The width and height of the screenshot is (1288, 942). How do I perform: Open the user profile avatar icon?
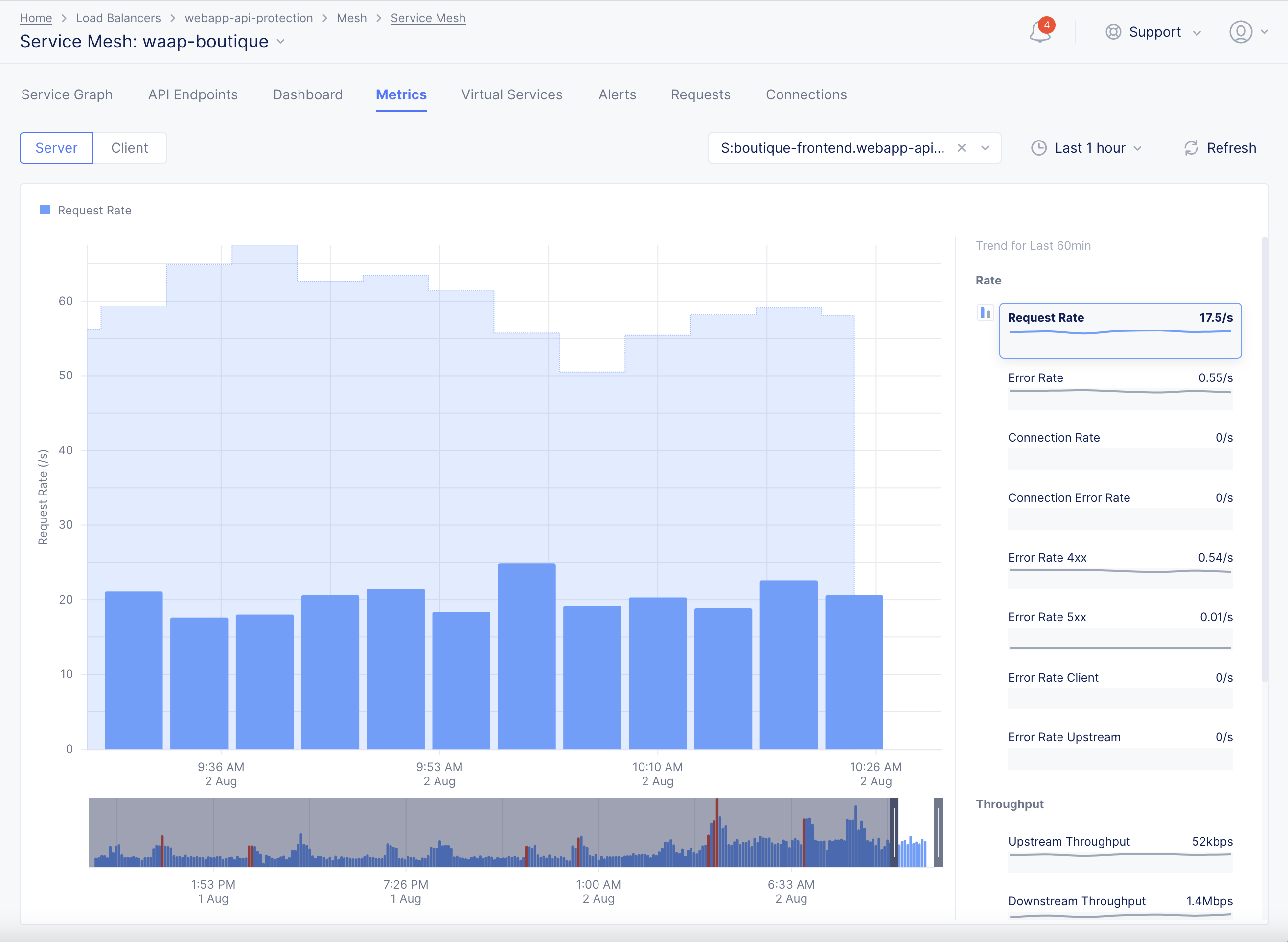[x=1240, y=32]
